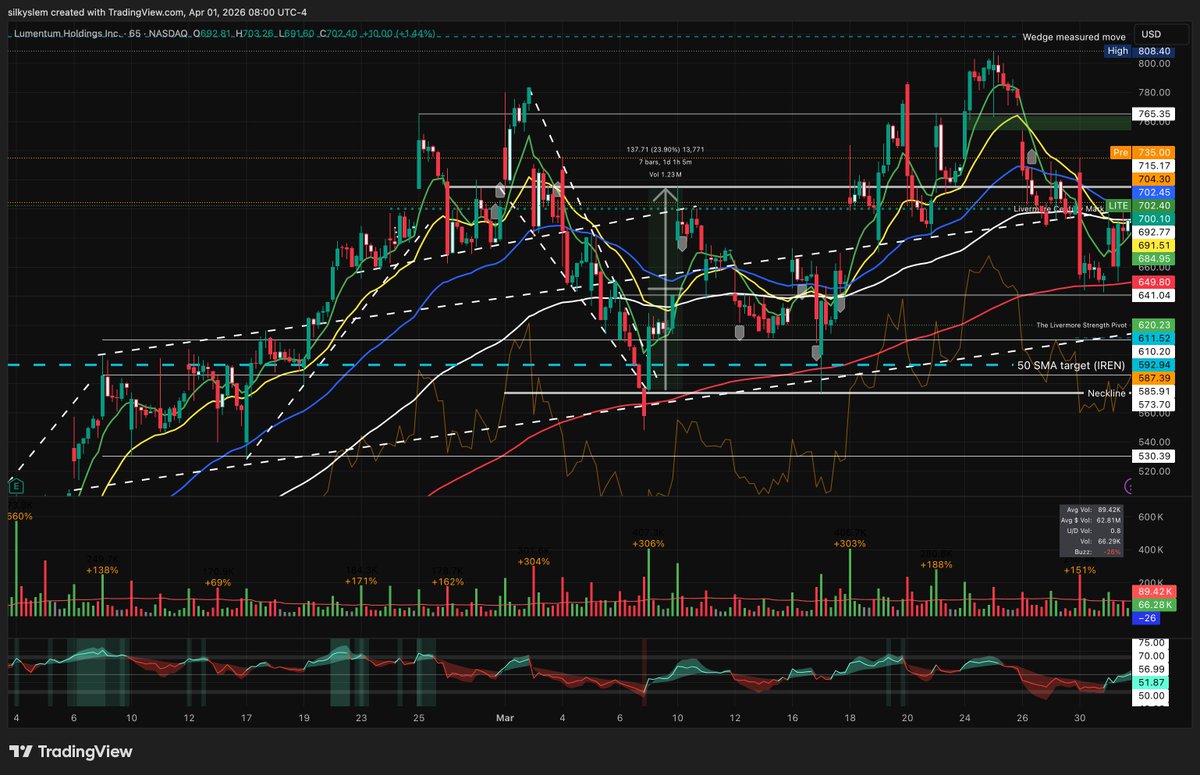
Task: Click the +188% volume spike label
Action: pyautogui.click(x=935, y=565)
